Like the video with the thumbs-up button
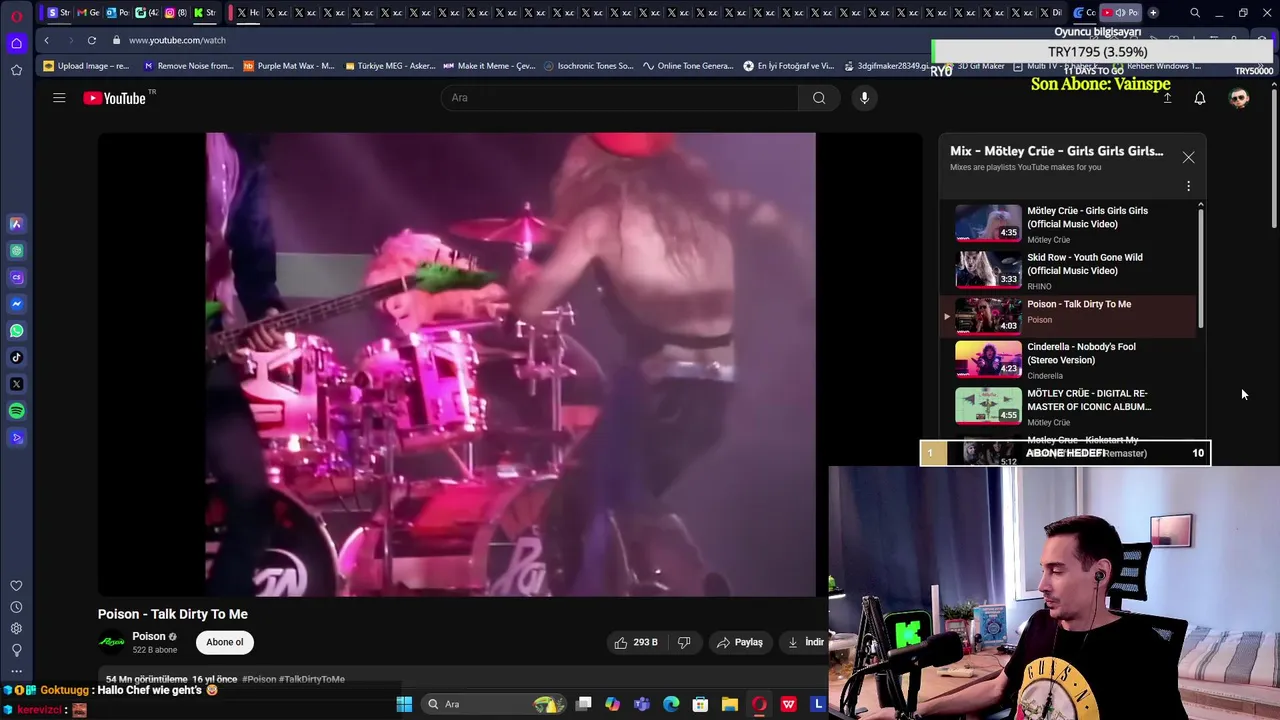Image resolution: width=1280 pixels, height=720 pixels. [x=636, y=642]
